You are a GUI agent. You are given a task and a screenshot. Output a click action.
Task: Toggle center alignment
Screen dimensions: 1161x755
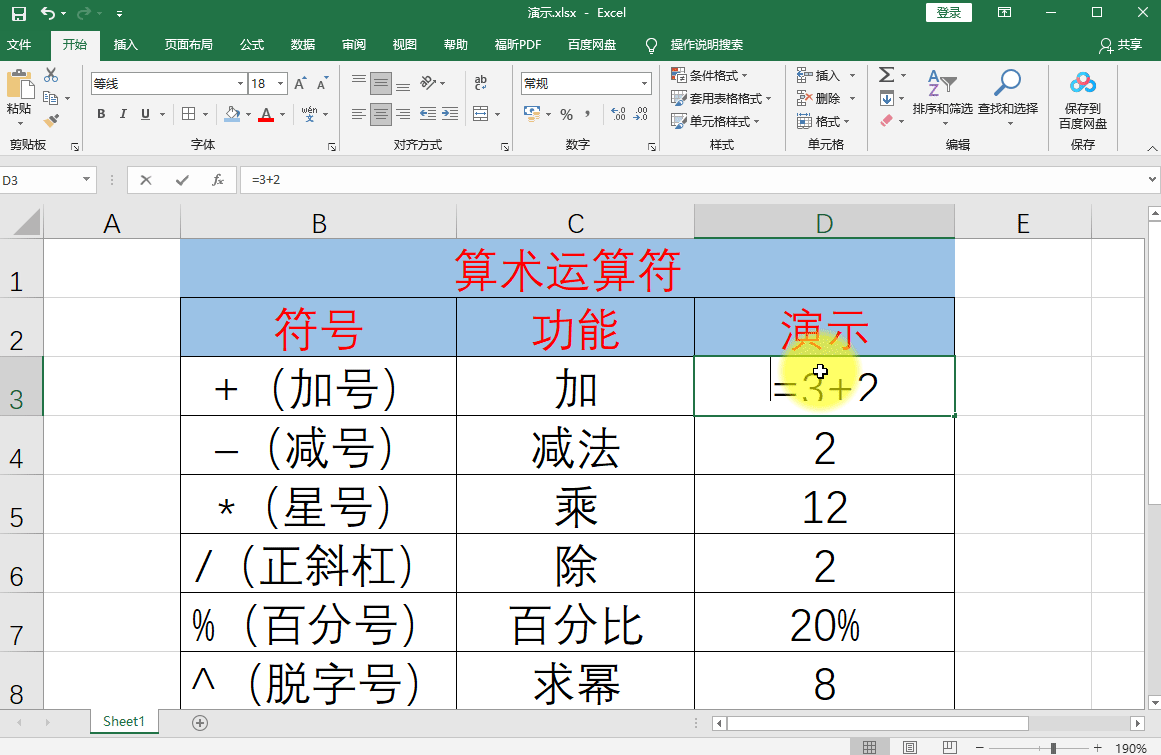pos(380,114)
